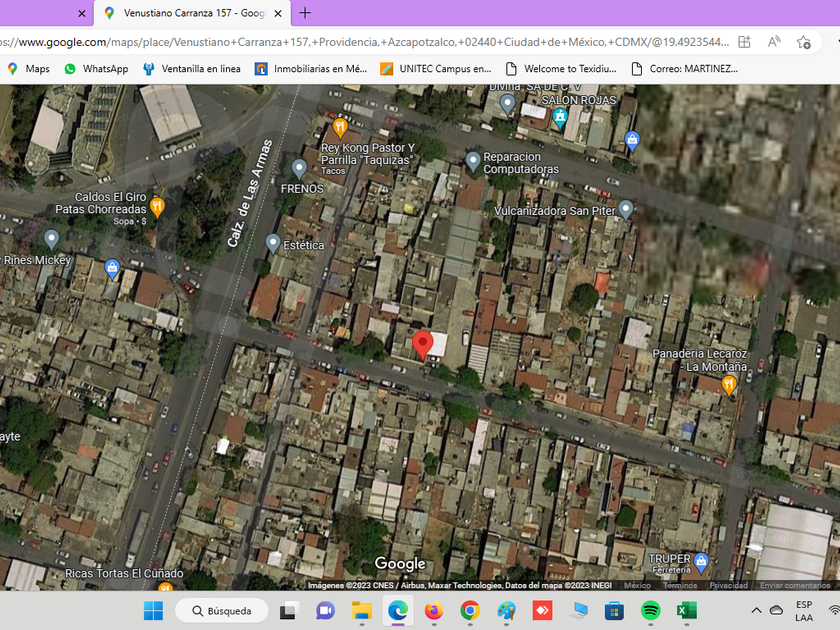Open Paint from the taskbar
Image resolution: width=840 pixels, height=630 pixels.
coord(506,611)
